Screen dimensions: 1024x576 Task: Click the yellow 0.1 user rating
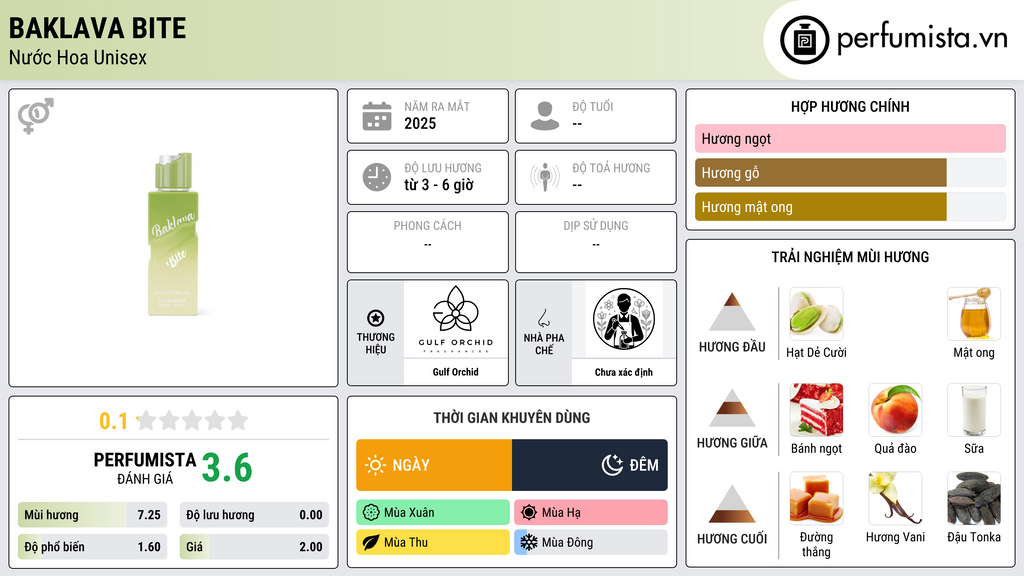coord(114,421)
